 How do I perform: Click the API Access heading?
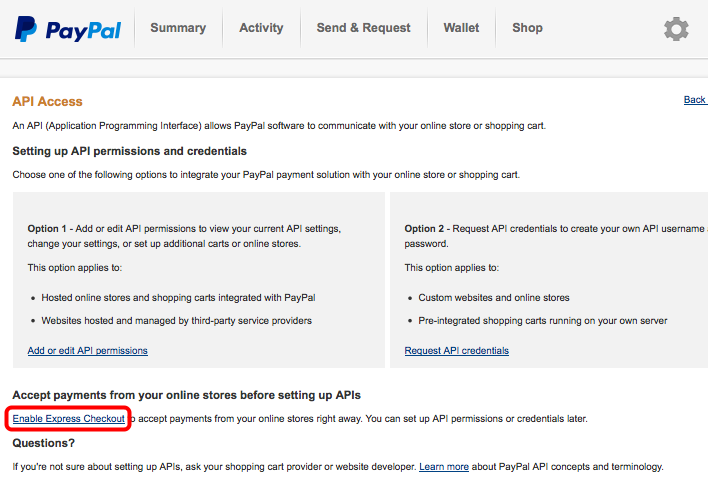coord(47,102)
